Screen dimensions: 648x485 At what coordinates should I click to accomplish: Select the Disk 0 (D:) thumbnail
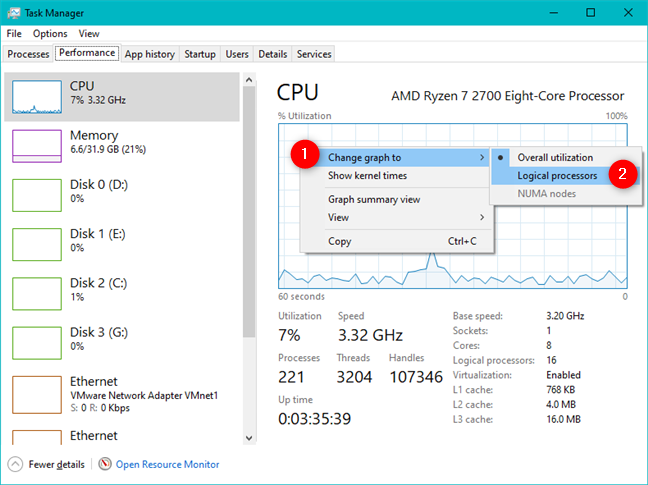click(37, 195)
